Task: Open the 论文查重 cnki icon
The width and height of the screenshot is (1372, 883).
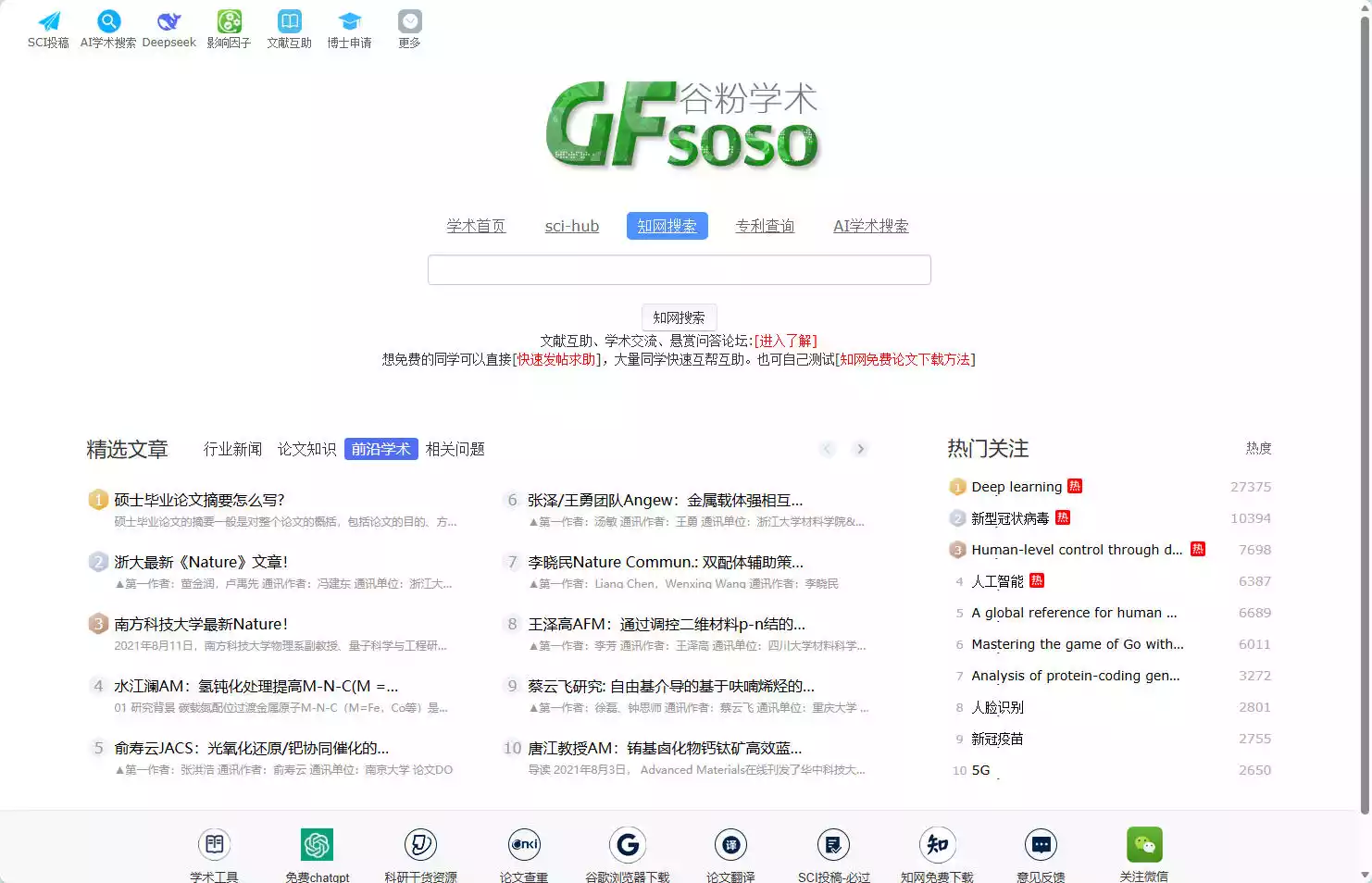Action: click(x=524, y=844)
